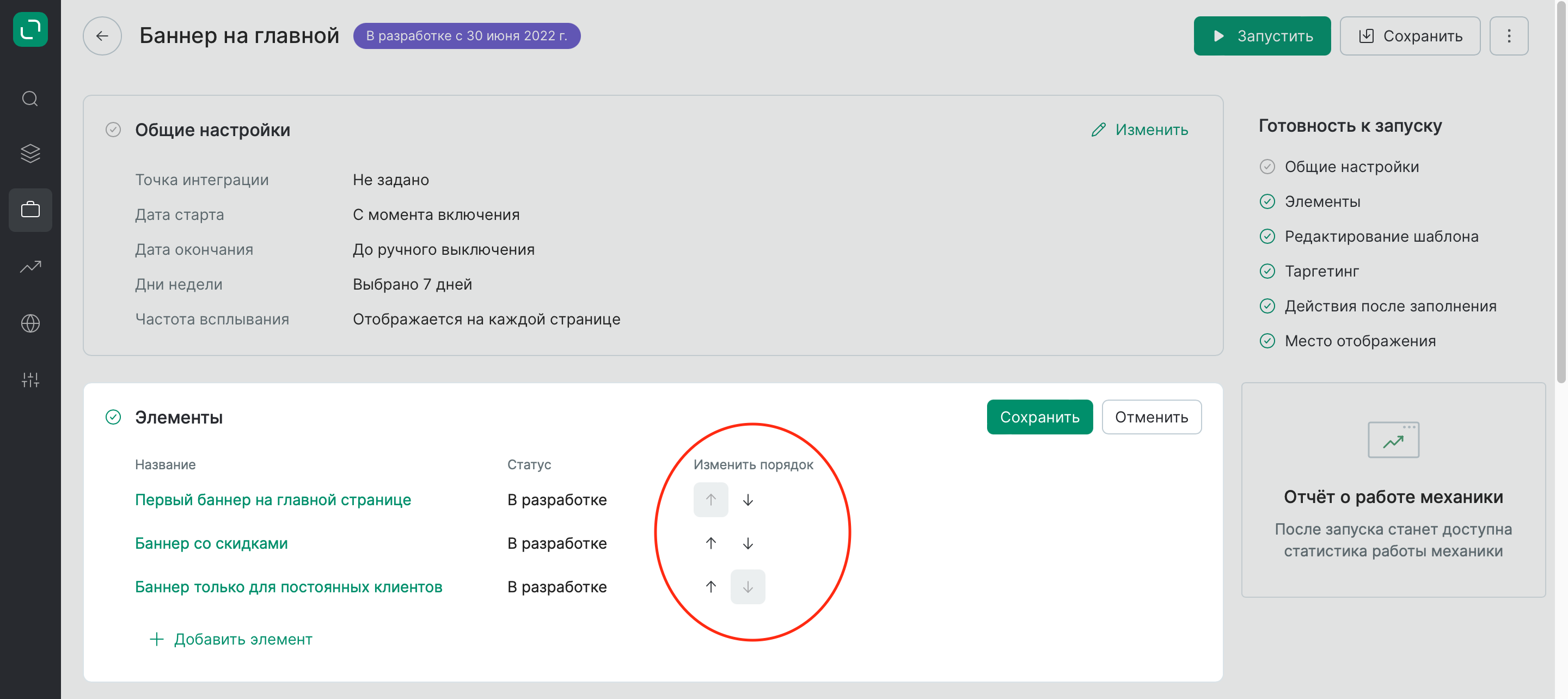
Task: Save element order with green Сохранить
Action: tap(1040, 417)
